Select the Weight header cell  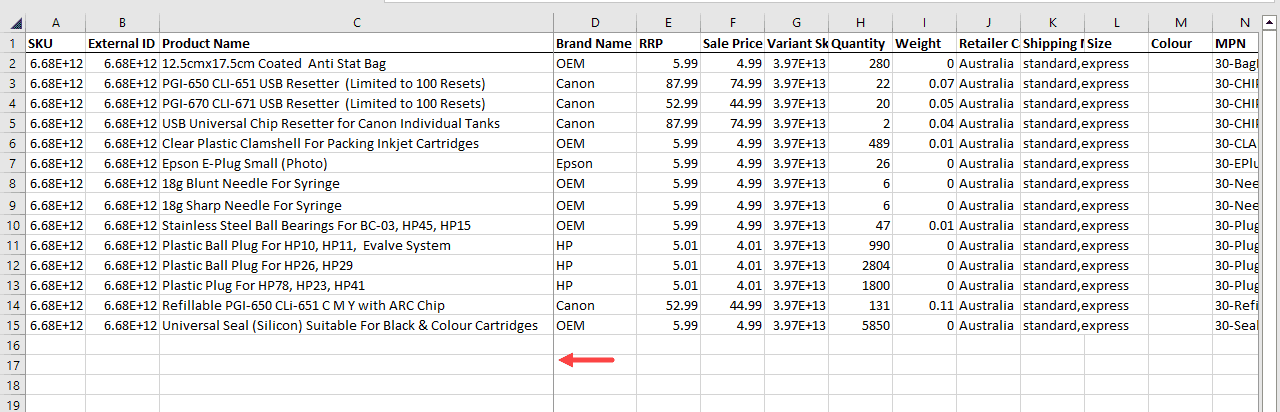tap(923, 43)
